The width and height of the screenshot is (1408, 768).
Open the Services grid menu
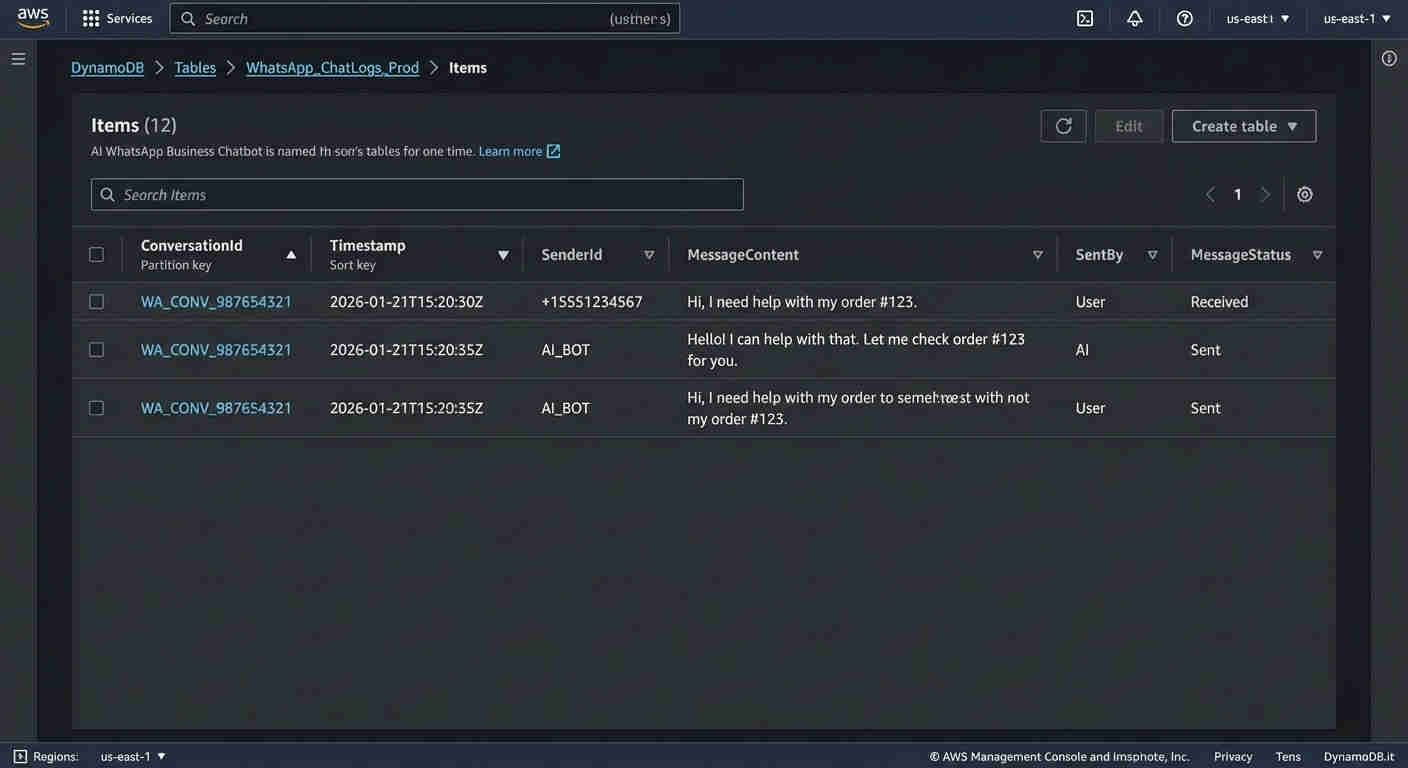click(91, 18)
